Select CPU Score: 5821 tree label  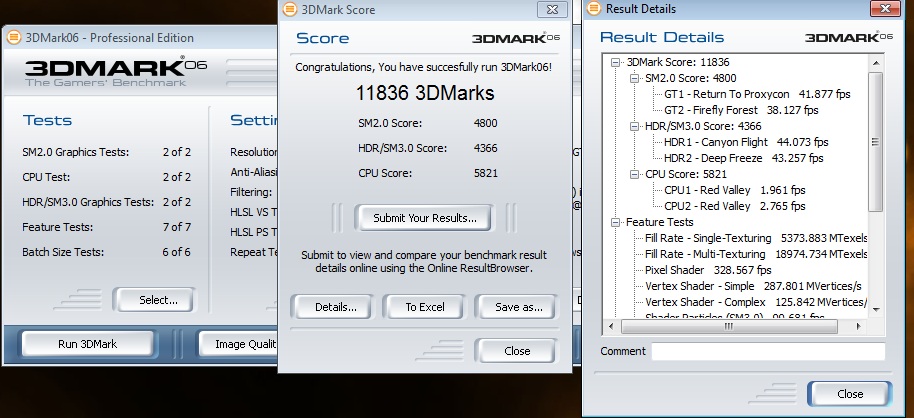[x=686, y=174]
